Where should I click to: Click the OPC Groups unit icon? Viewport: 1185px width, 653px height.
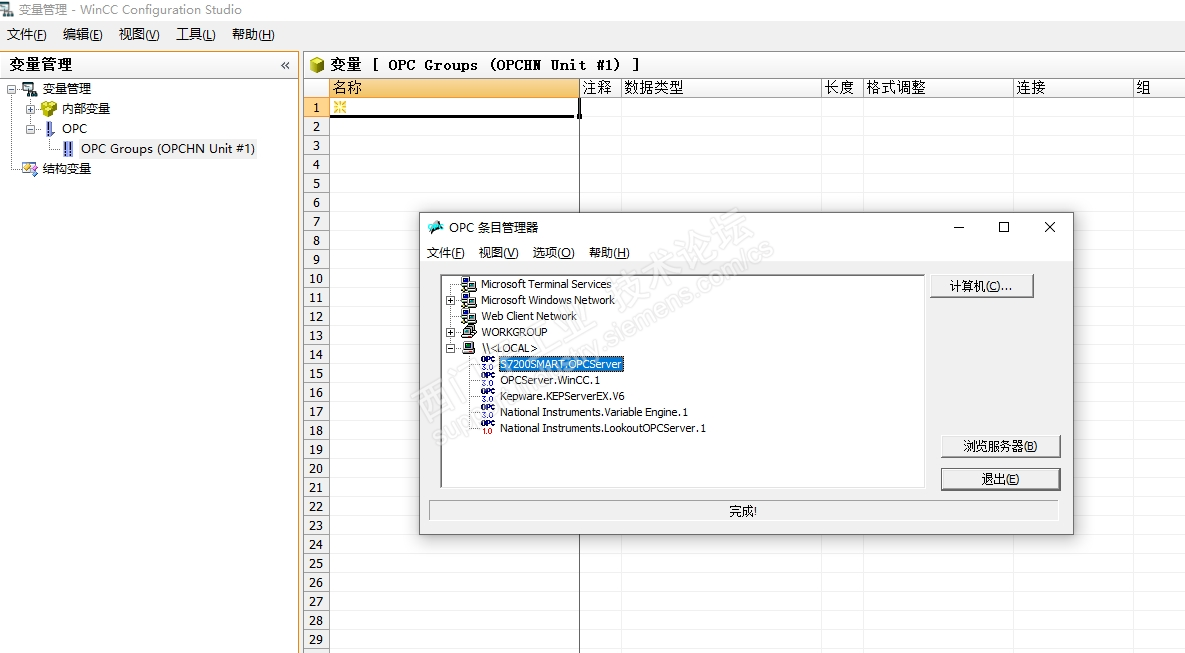click(x=69, y=149)
